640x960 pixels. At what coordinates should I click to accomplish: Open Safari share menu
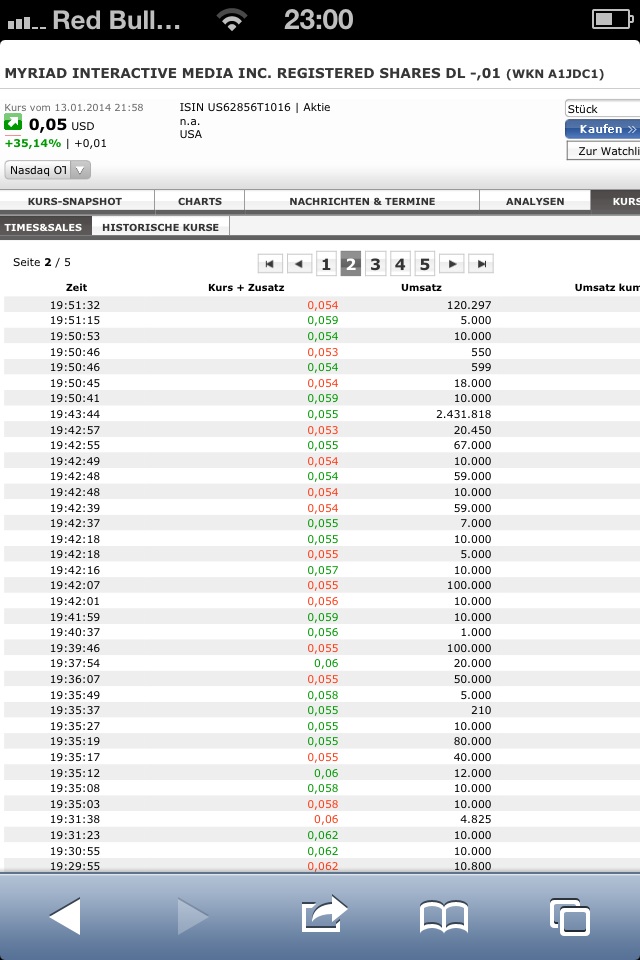(x=324, y=915)
